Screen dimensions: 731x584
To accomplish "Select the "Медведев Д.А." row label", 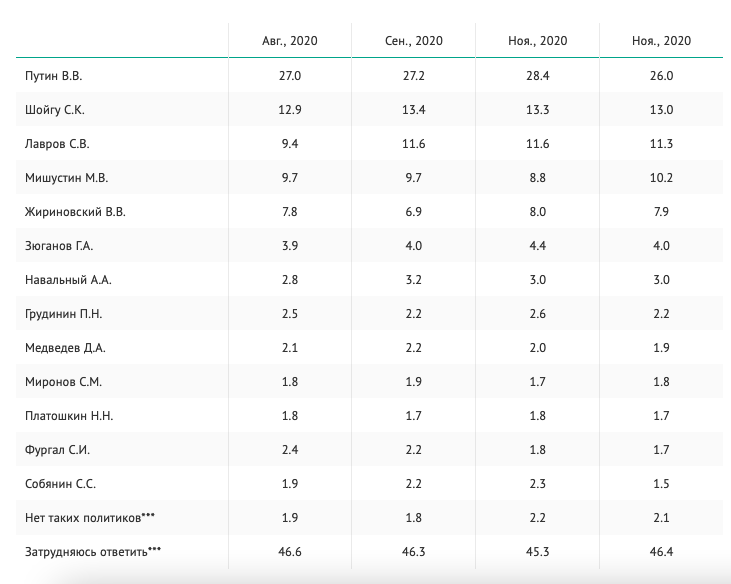I will pyautogui.click(x=65, y=348).
